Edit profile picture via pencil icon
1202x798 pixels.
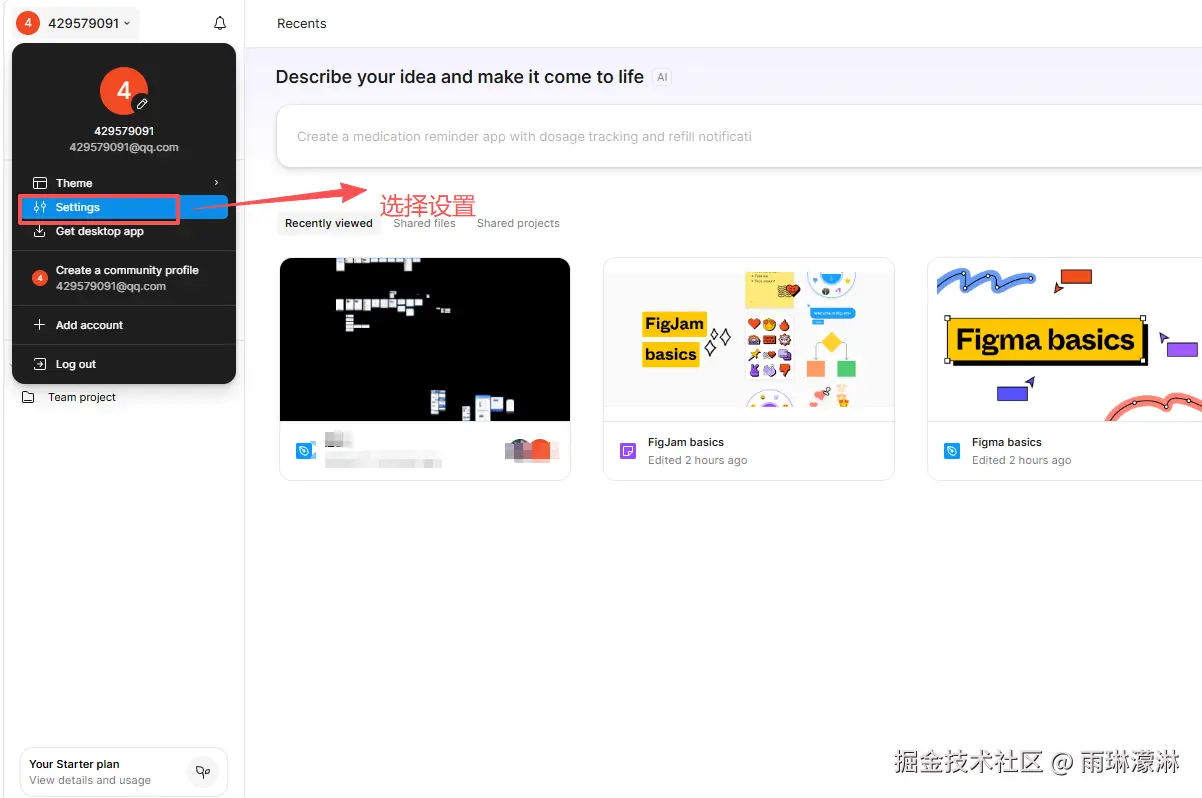click(142, 103)
